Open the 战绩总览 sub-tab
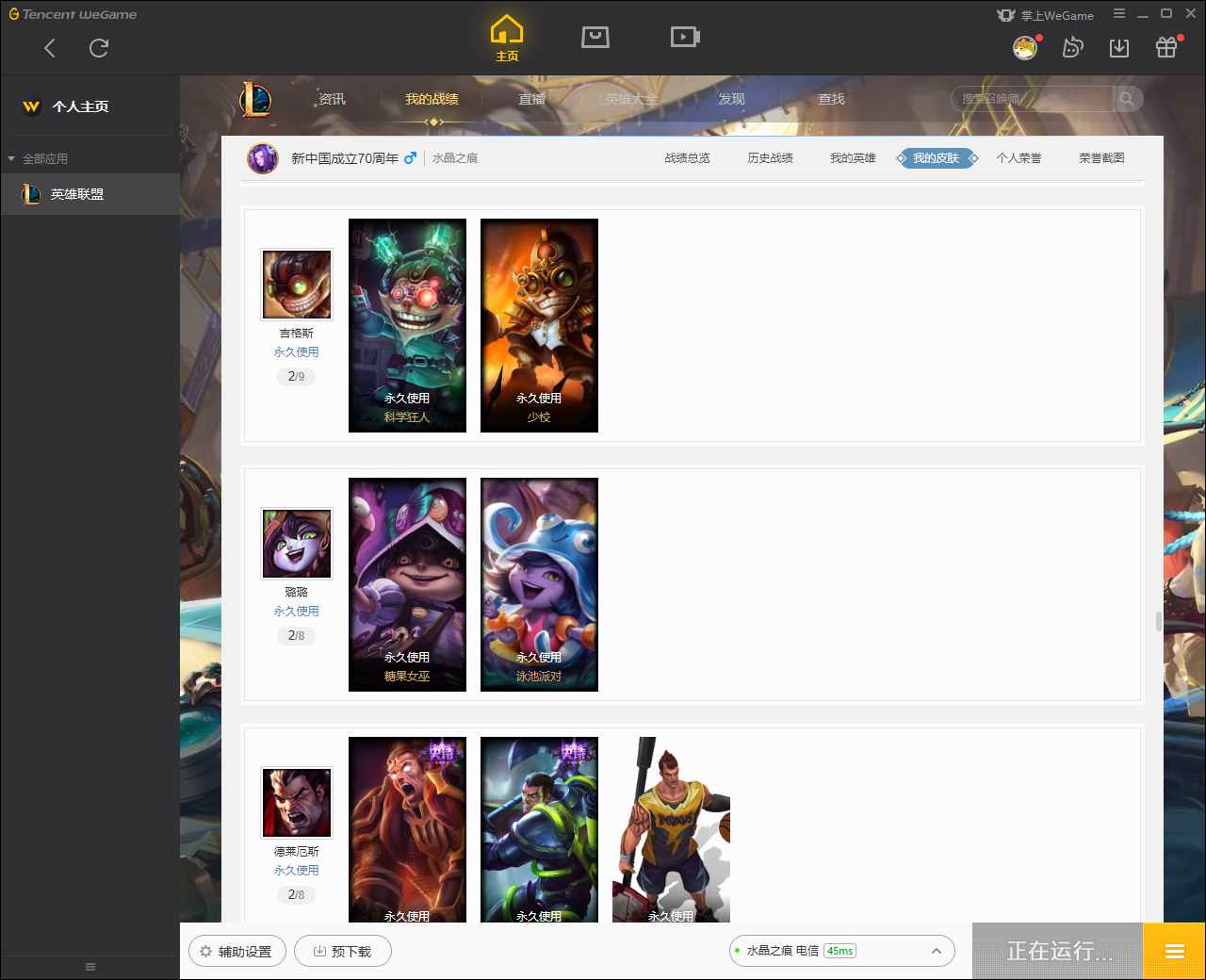 tap(687, 158)
